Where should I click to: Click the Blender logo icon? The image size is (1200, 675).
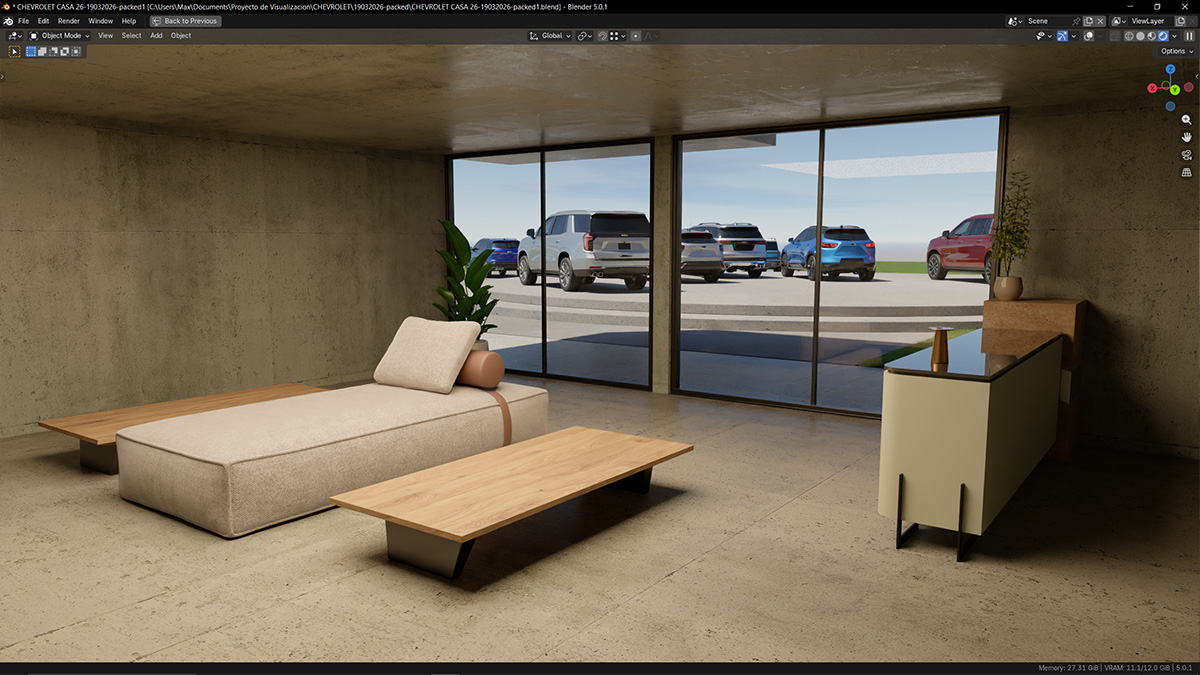point(8,21)
